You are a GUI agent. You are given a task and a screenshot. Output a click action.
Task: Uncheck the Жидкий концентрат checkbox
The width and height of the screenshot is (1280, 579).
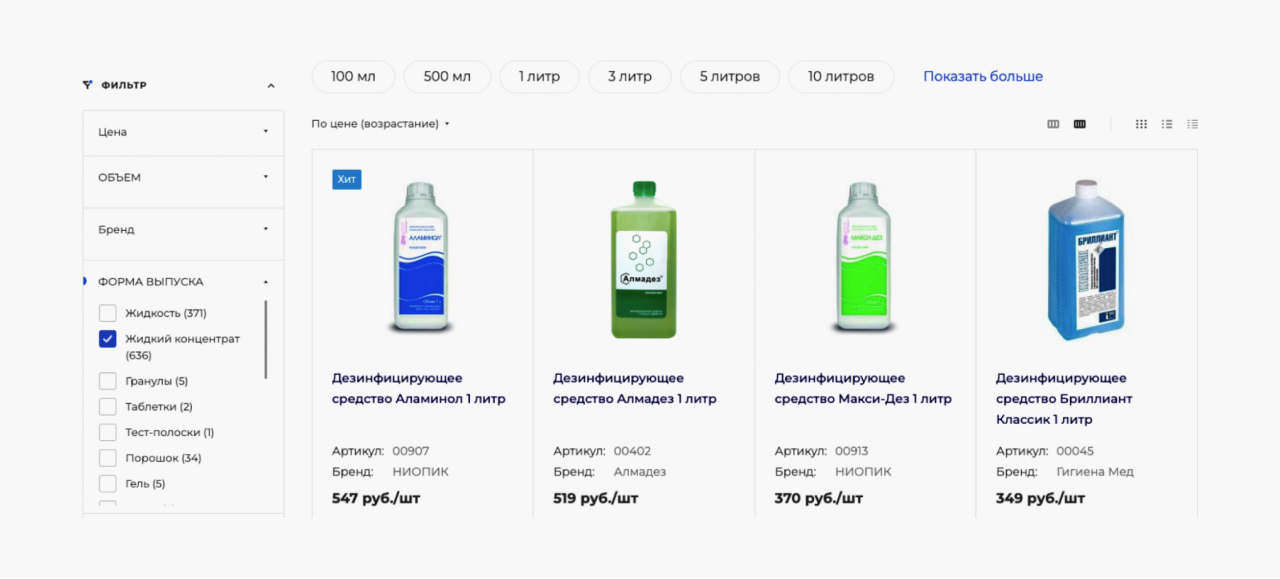pos(108,339)
